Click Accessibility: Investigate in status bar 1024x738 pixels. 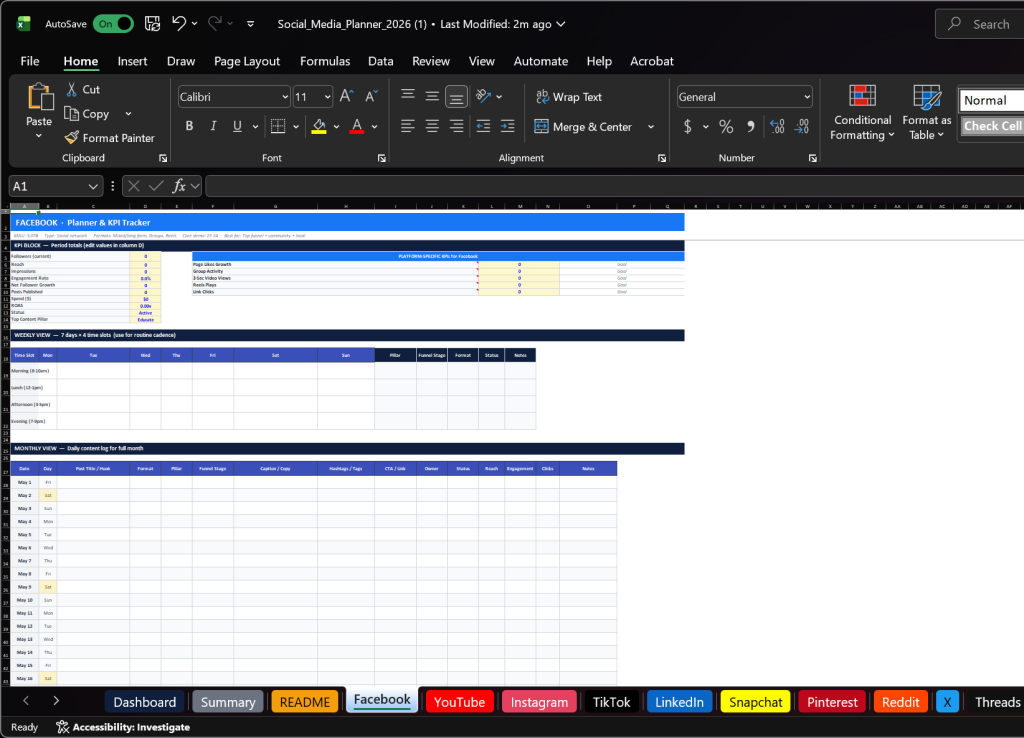123,727
